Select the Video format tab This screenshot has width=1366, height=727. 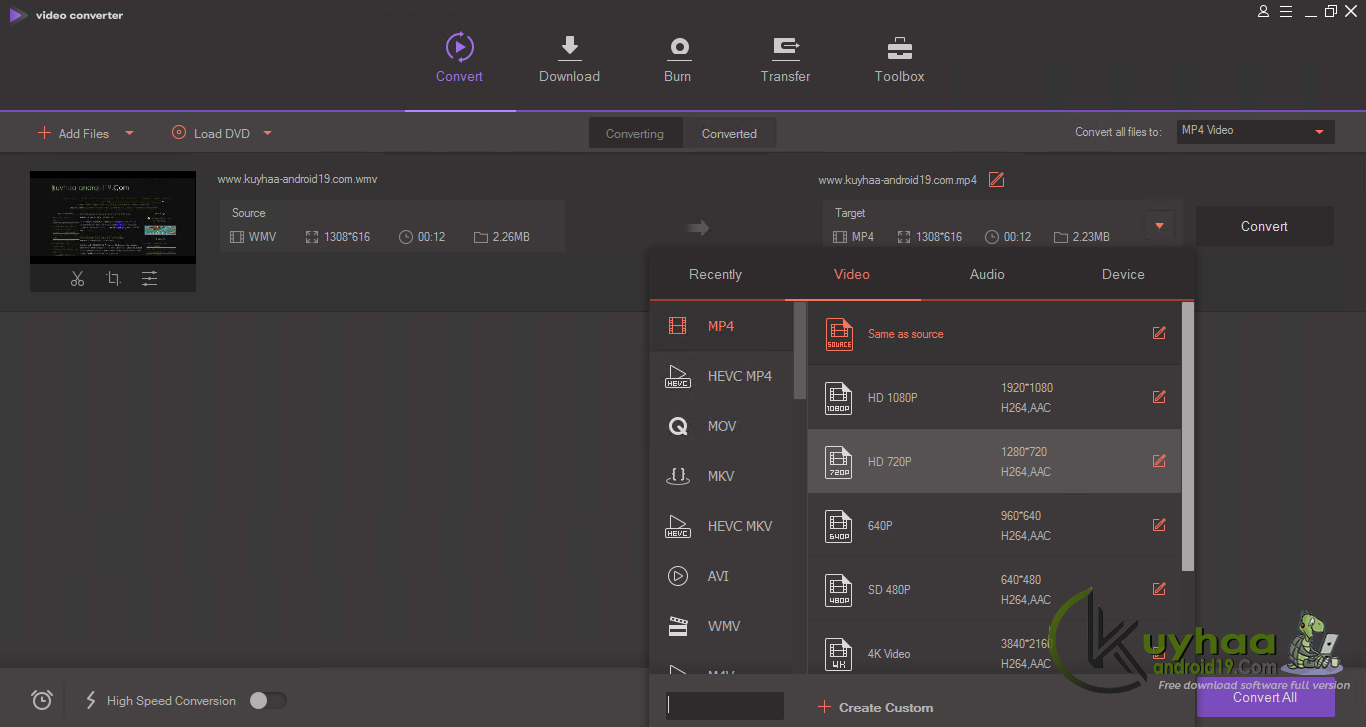pyautogui.click(x=852, y=274)
